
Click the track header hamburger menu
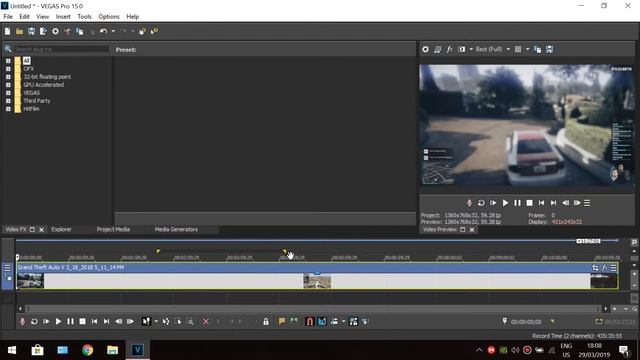(7, 268)
